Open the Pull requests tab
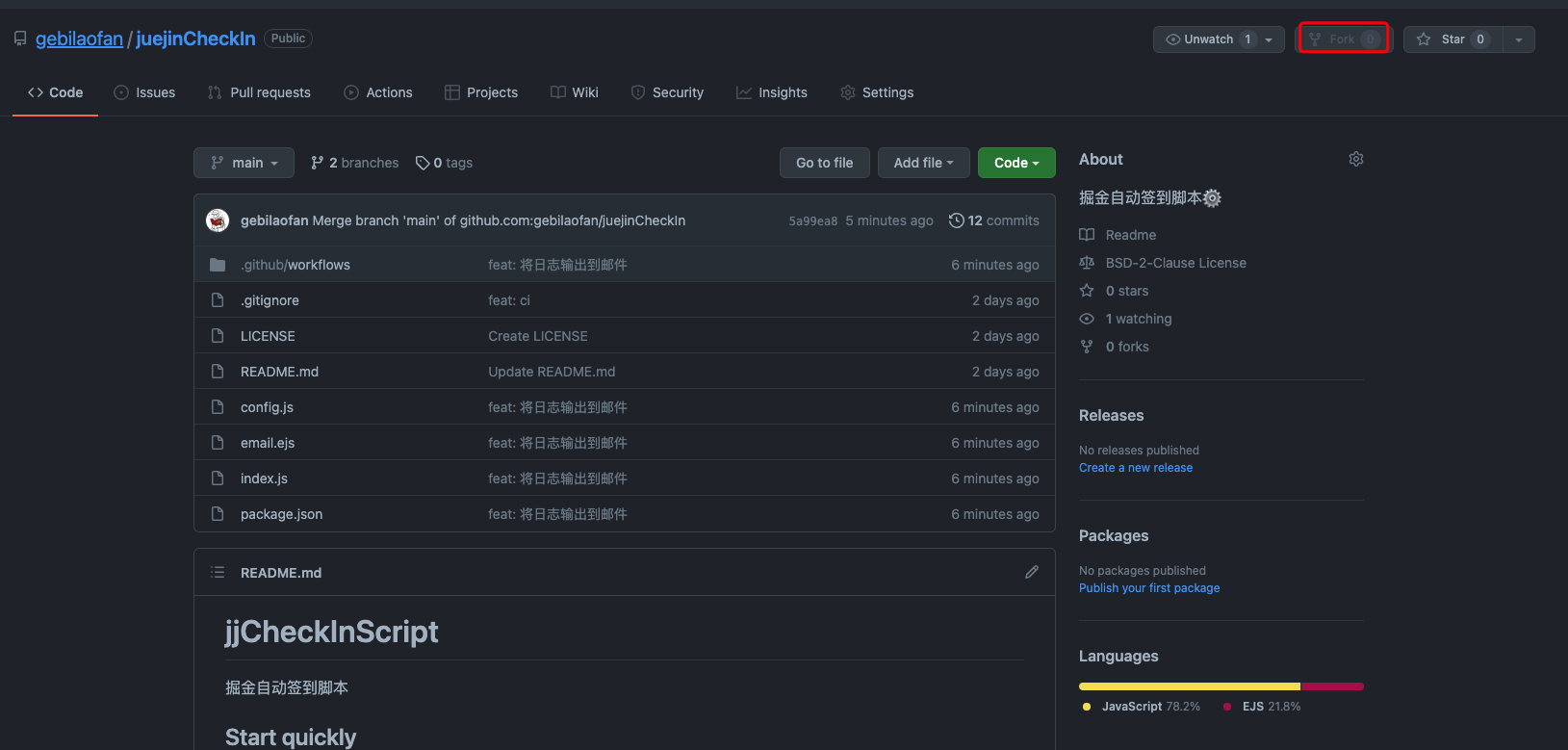The width and height of the screenshot is (1568, 750). pos(259,92)
